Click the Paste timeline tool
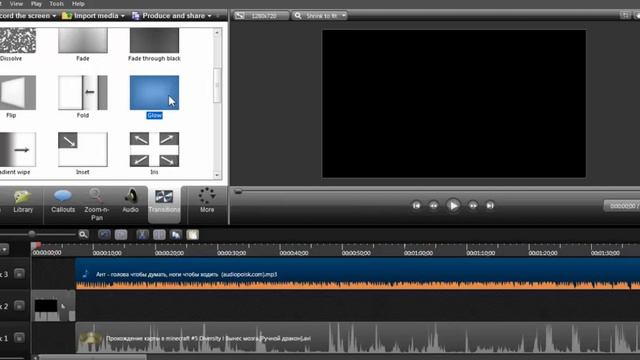 [x=193, y=234]
